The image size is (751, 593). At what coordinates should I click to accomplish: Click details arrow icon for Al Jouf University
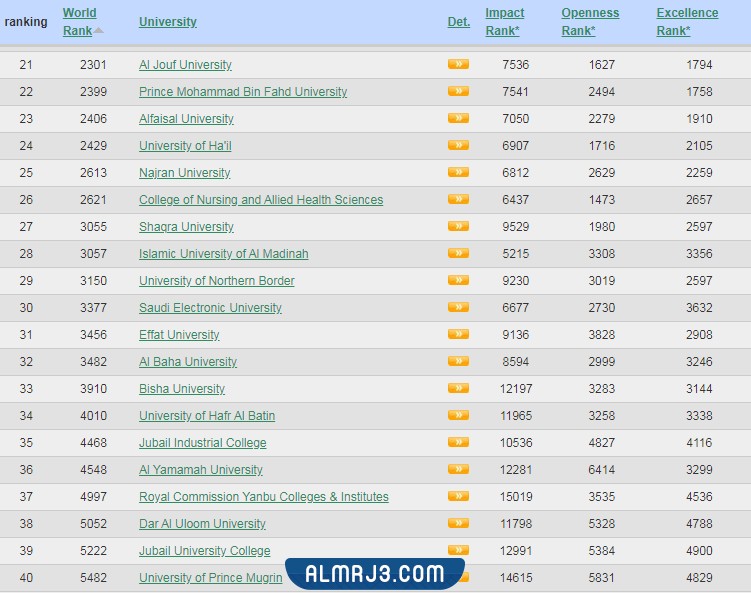(458, 64)
